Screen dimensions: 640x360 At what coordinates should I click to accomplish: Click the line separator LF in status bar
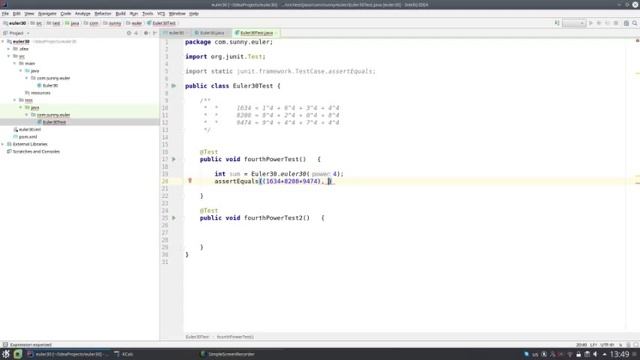tap(593, 345)
